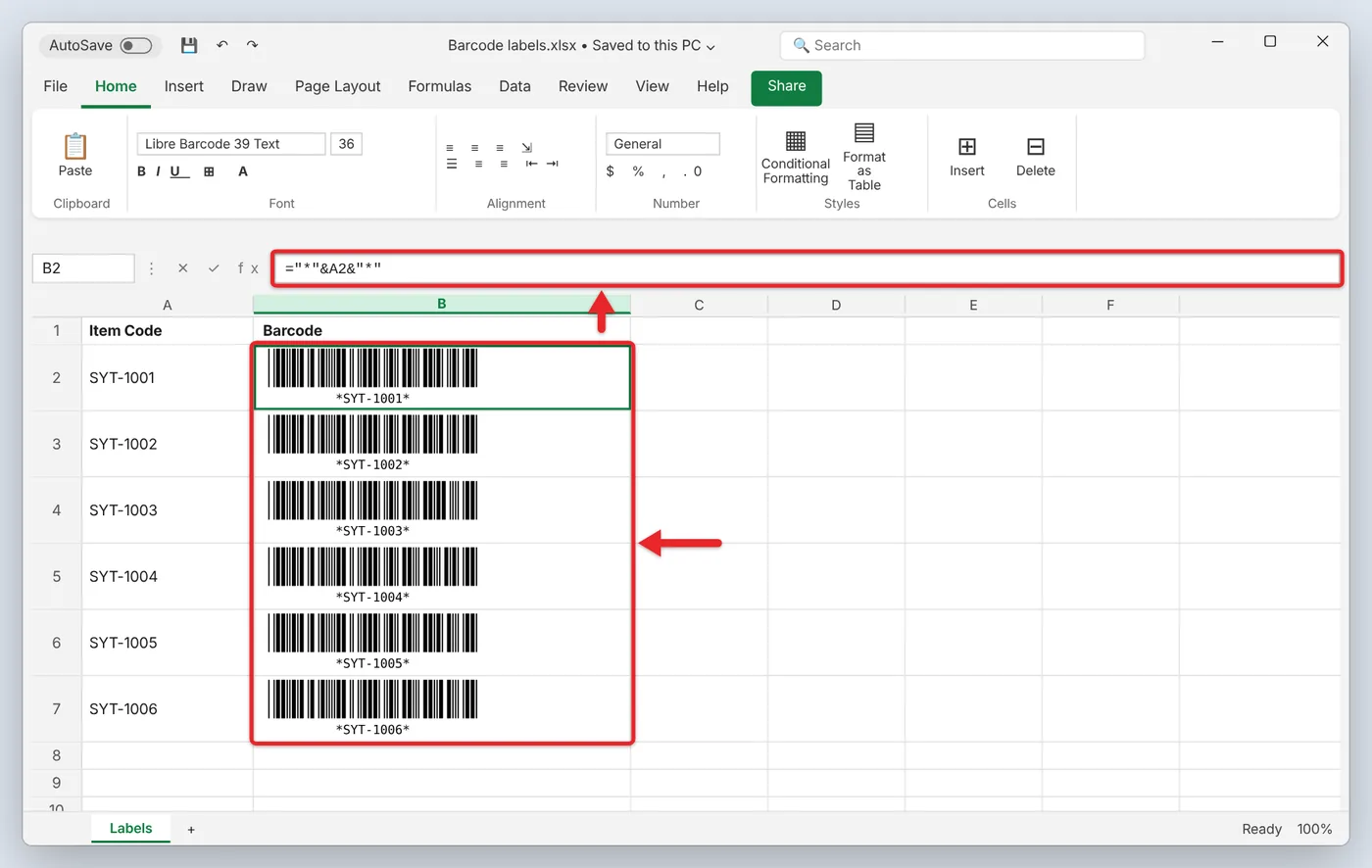Click the Save floppy disk icon

pyautogui.click(x=189, y=45)
